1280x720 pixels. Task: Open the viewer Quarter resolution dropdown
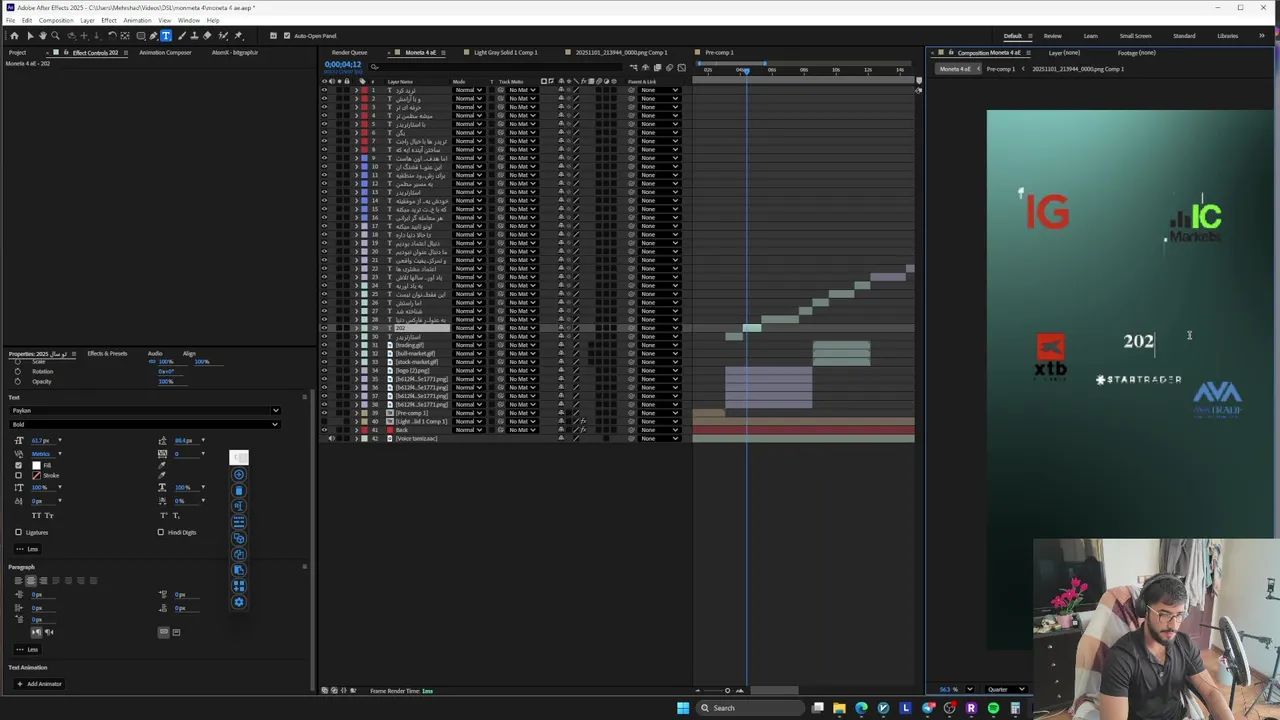coord(1006,689)
